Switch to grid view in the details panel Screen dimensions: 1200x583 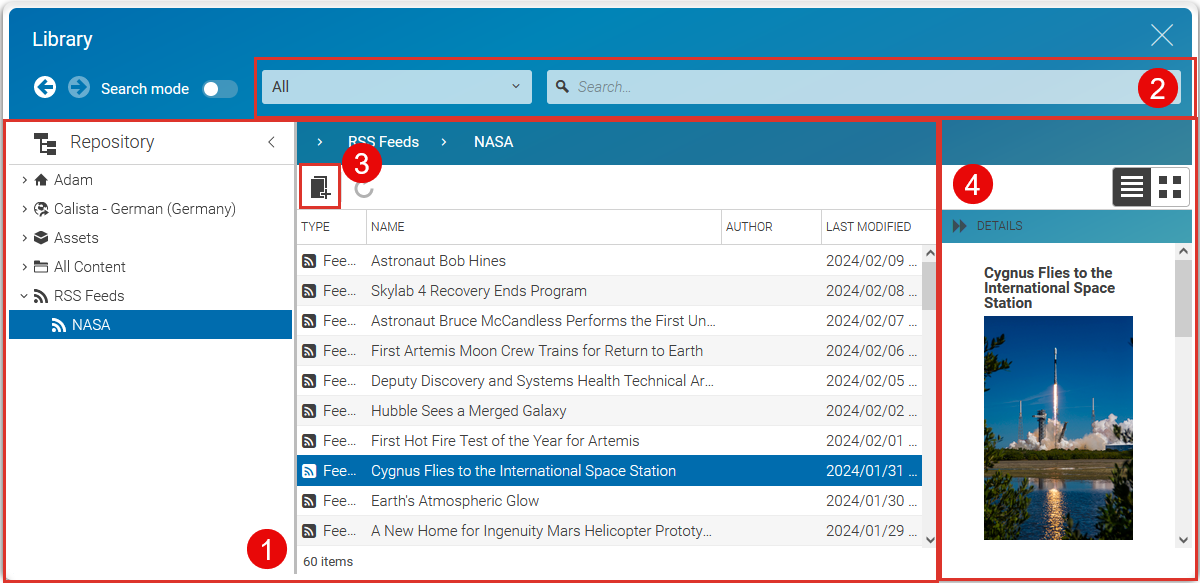1170,186
